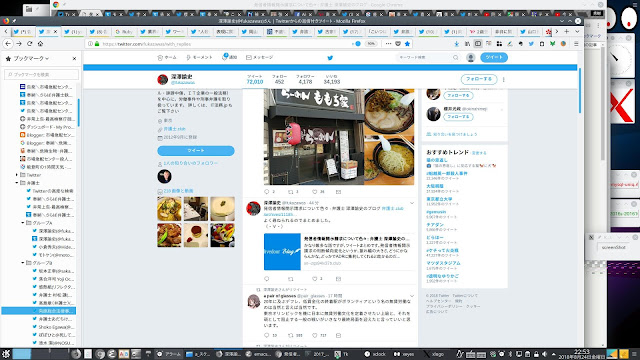Follow the first suggested account
Image resolution: width=640 pixels, height=360 pixels.
(458, 96)
